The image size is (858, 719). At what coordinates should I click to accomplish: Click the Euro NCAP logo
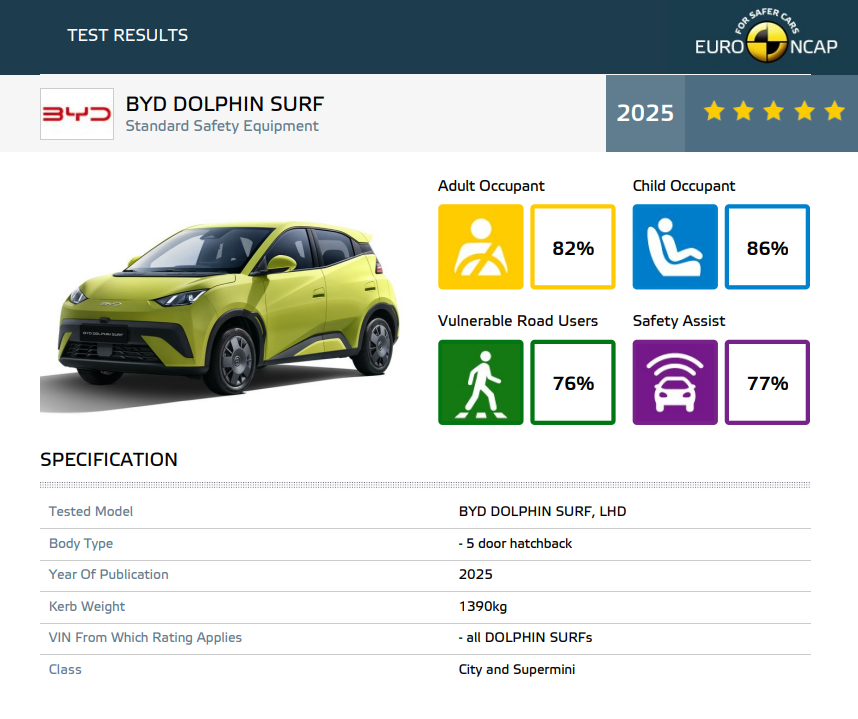[766, 36]
